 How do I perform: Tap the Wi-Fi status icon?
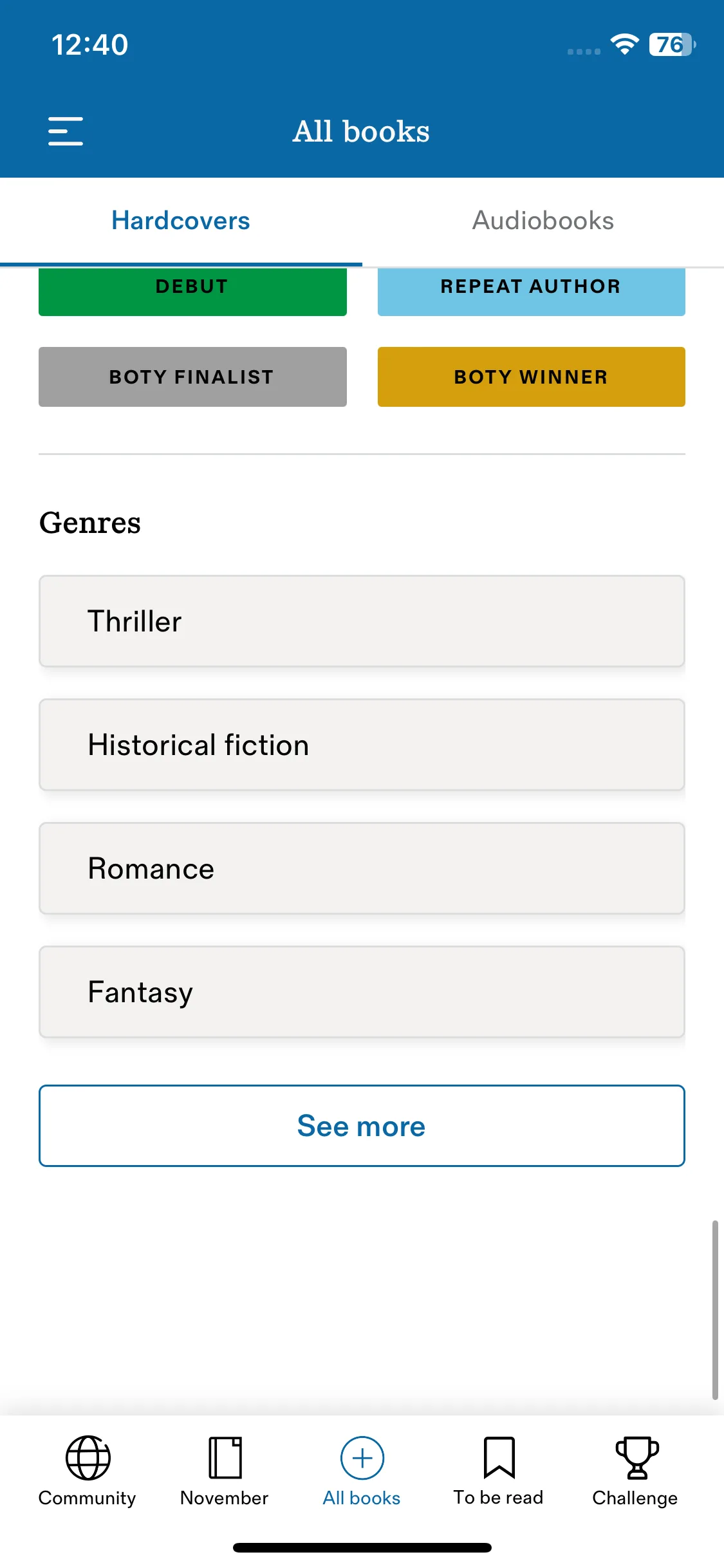coord(624,44)
